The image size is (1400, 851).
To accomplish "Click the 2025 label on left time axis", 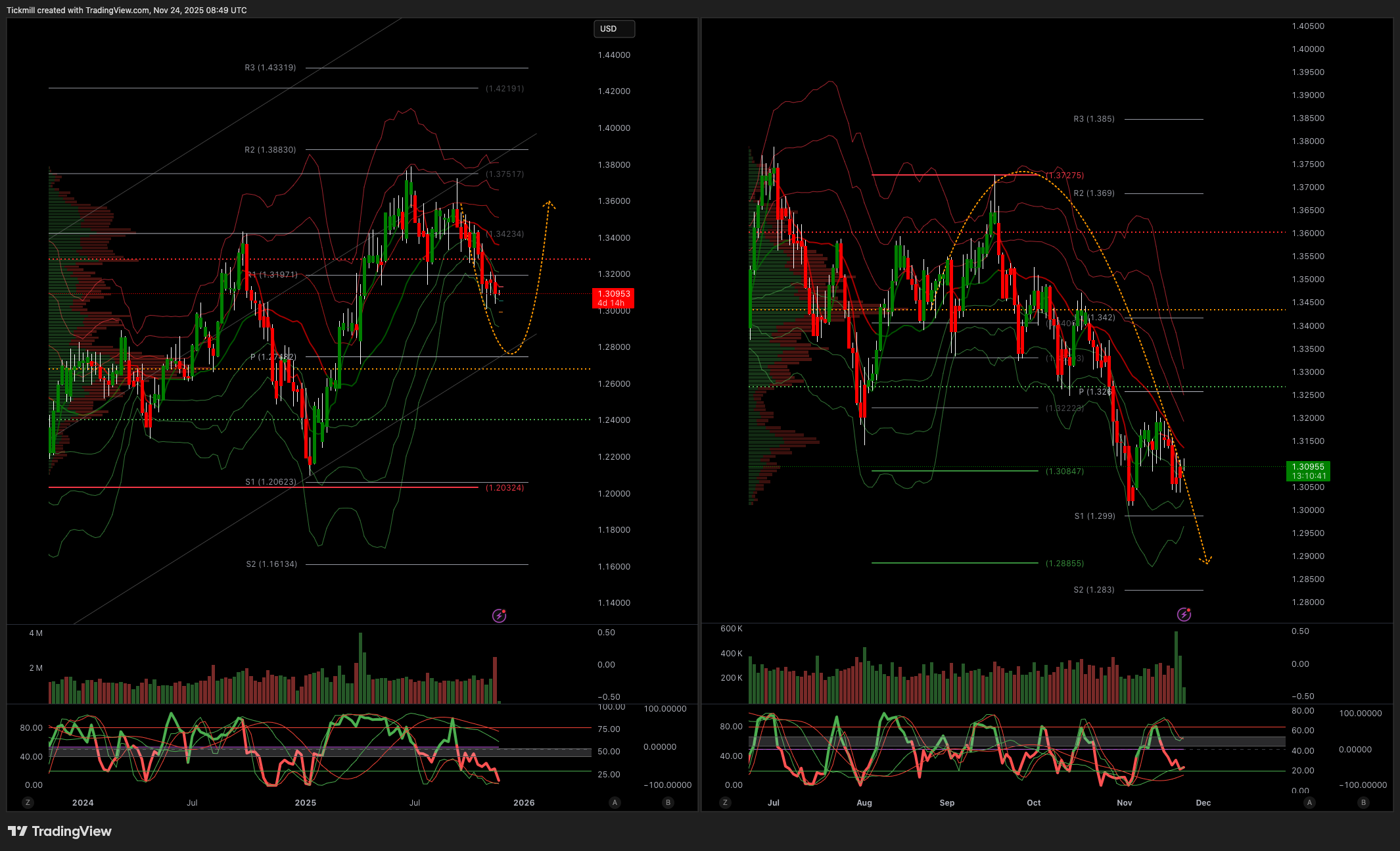I will pos(306,802).
